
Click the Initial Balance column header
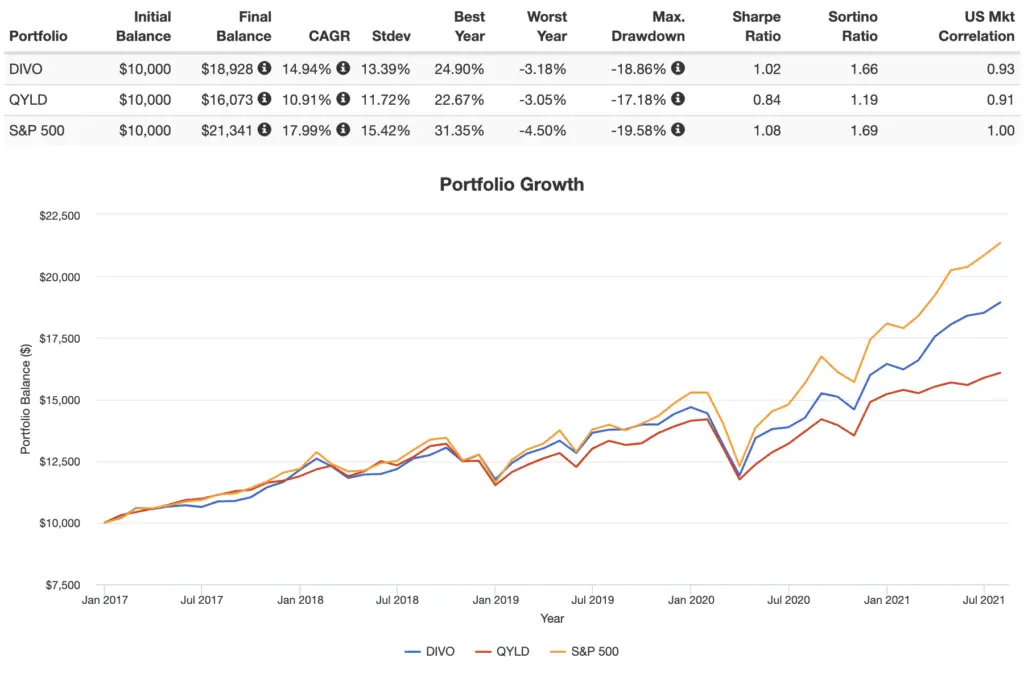click(x=144, y=26)
